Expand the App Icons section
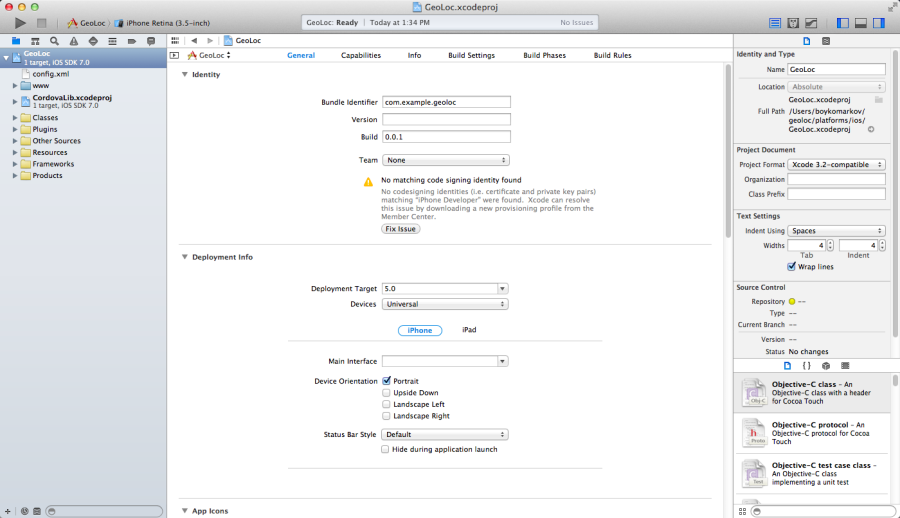Image resolution: width=900 pixels, height=518 pixels. click(x=185, y=511)
